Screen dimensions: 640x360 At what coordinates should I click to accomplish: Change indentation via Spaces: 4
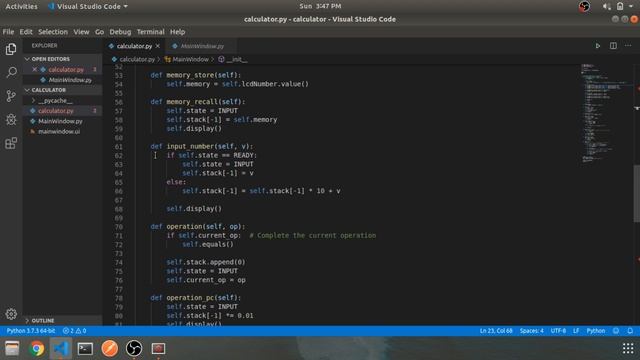pyautogui.click(x=531, y=331)
